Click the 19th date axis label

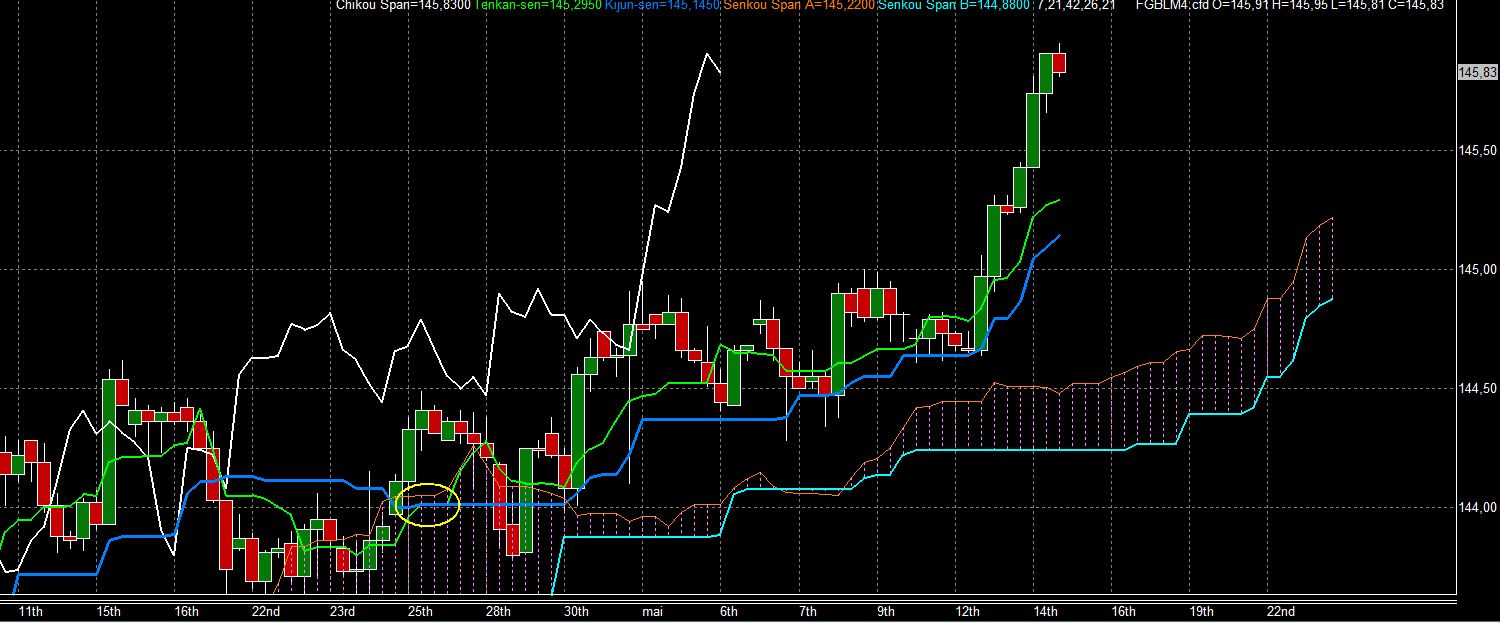tap(1202, 611)
